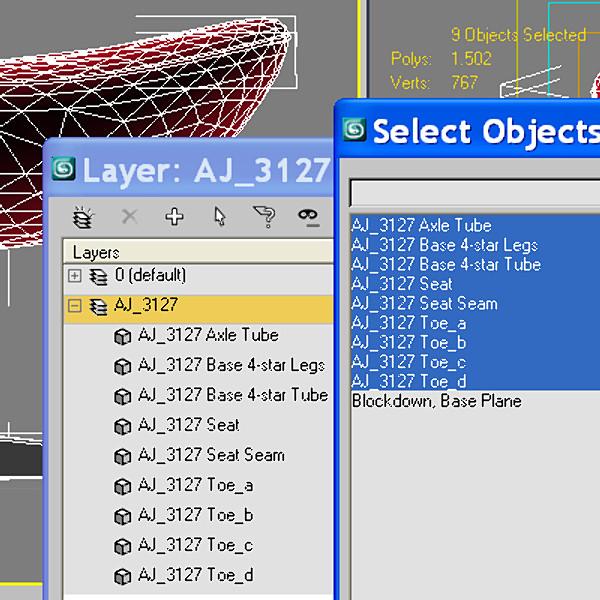Click cube icon beside AJ_3127 Toe_c

click(x=123, y=546)
